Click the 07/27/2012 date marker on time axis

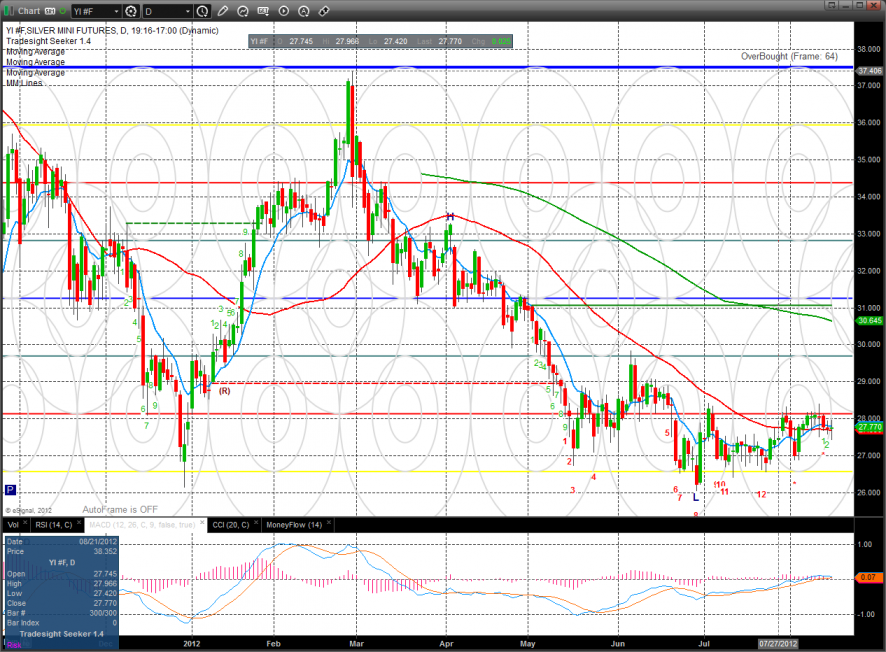778,644
